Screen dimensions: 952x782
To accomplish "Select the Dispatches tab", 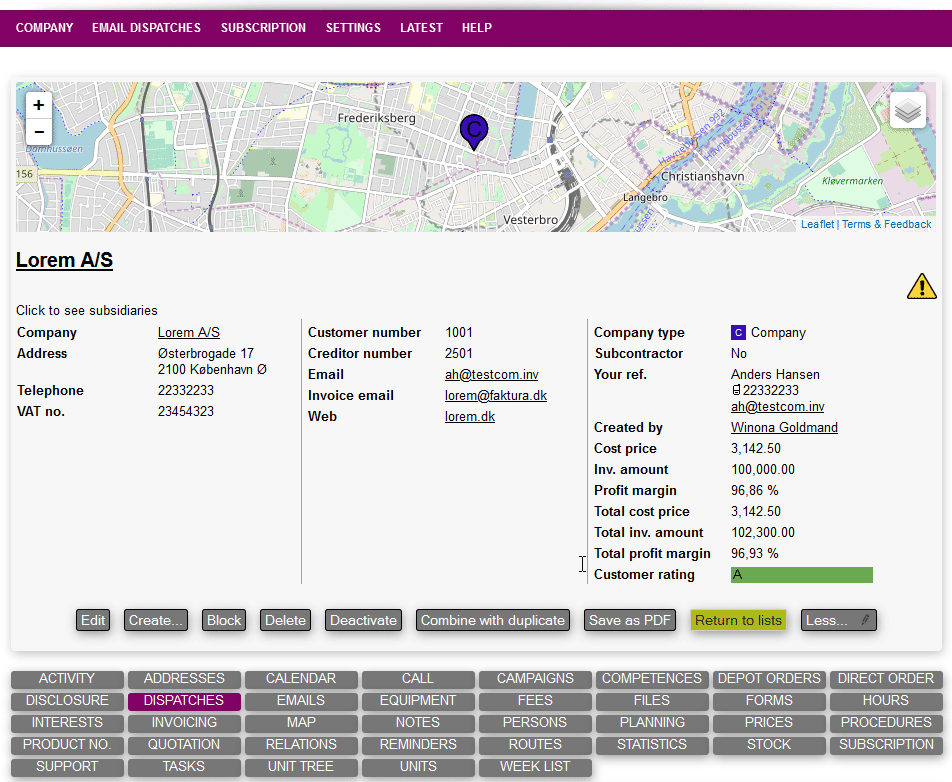I will click(184, 701).
